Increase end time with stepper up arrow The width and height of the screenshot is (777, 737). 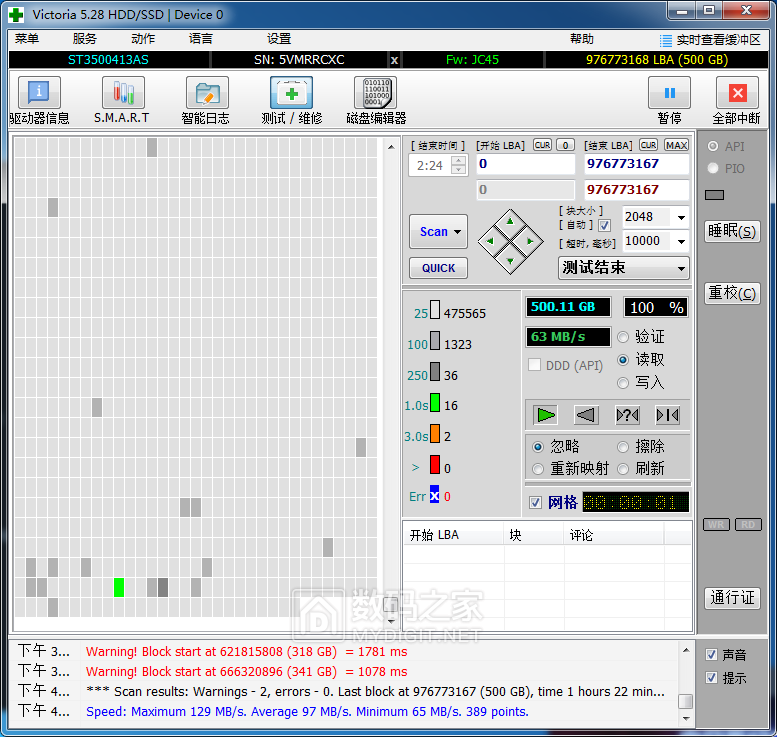coord(459,161)
